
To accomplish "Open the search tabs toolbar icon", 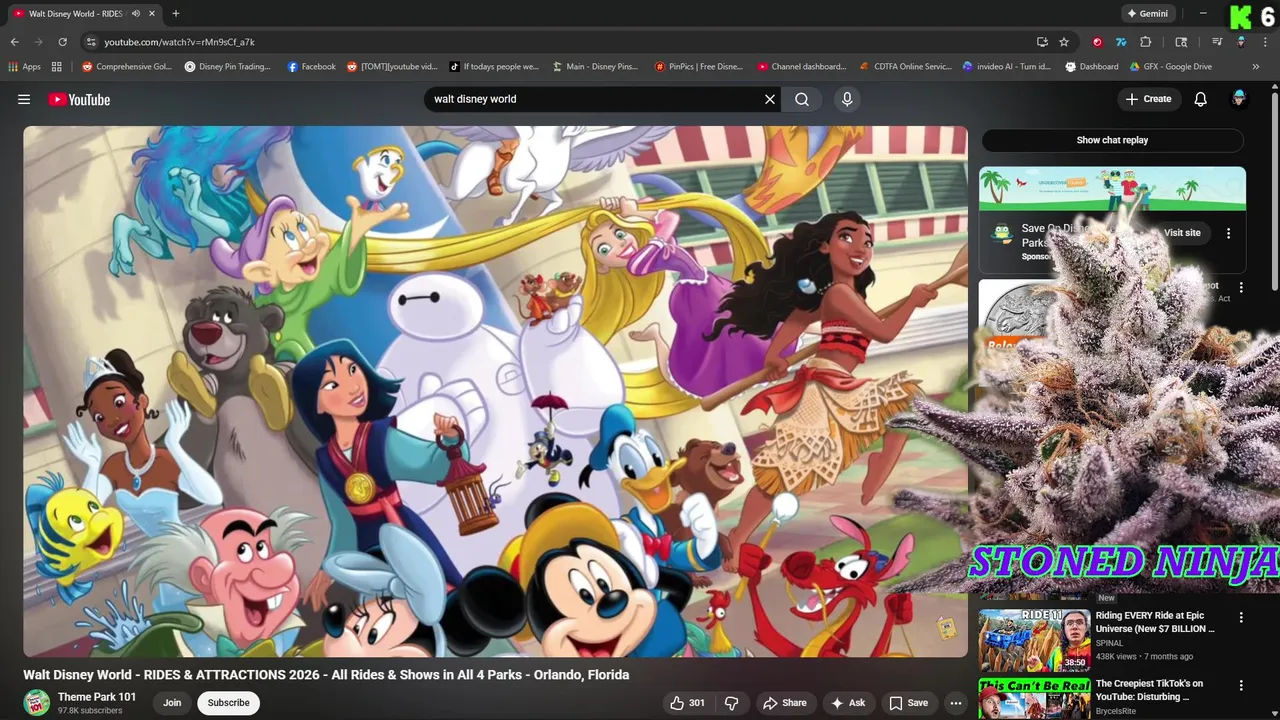I will 1181,42.
